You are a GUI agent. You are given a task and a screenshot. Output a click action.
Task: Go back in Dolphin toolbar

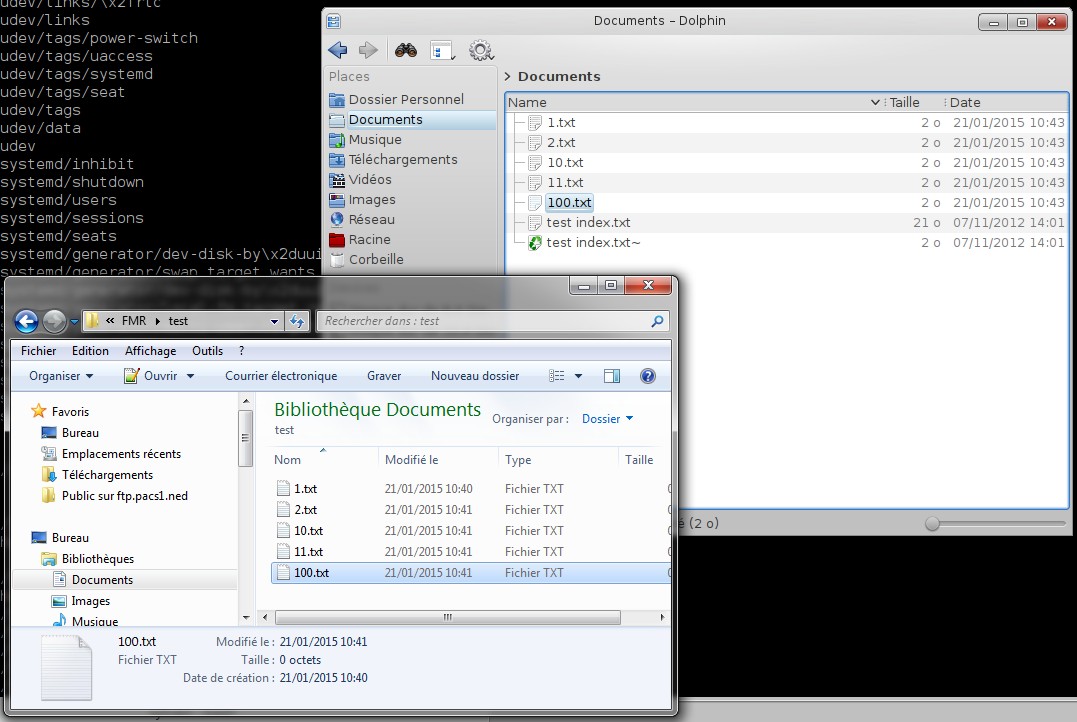click(337, 50)
